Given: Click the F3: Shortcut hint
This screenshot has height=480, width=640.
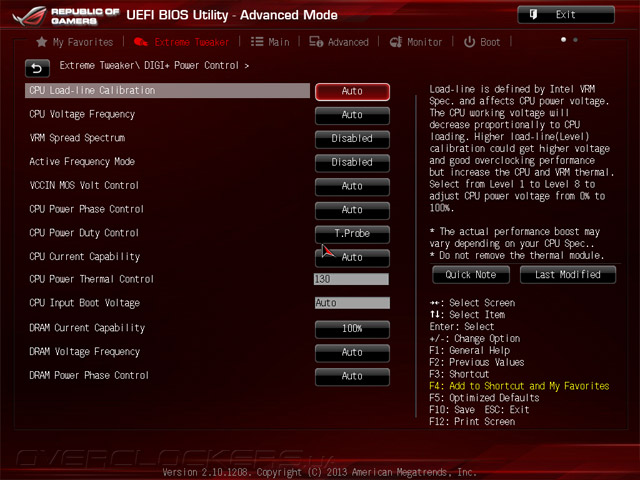Looking at the screenshot, I should click(x=459, y=374).
